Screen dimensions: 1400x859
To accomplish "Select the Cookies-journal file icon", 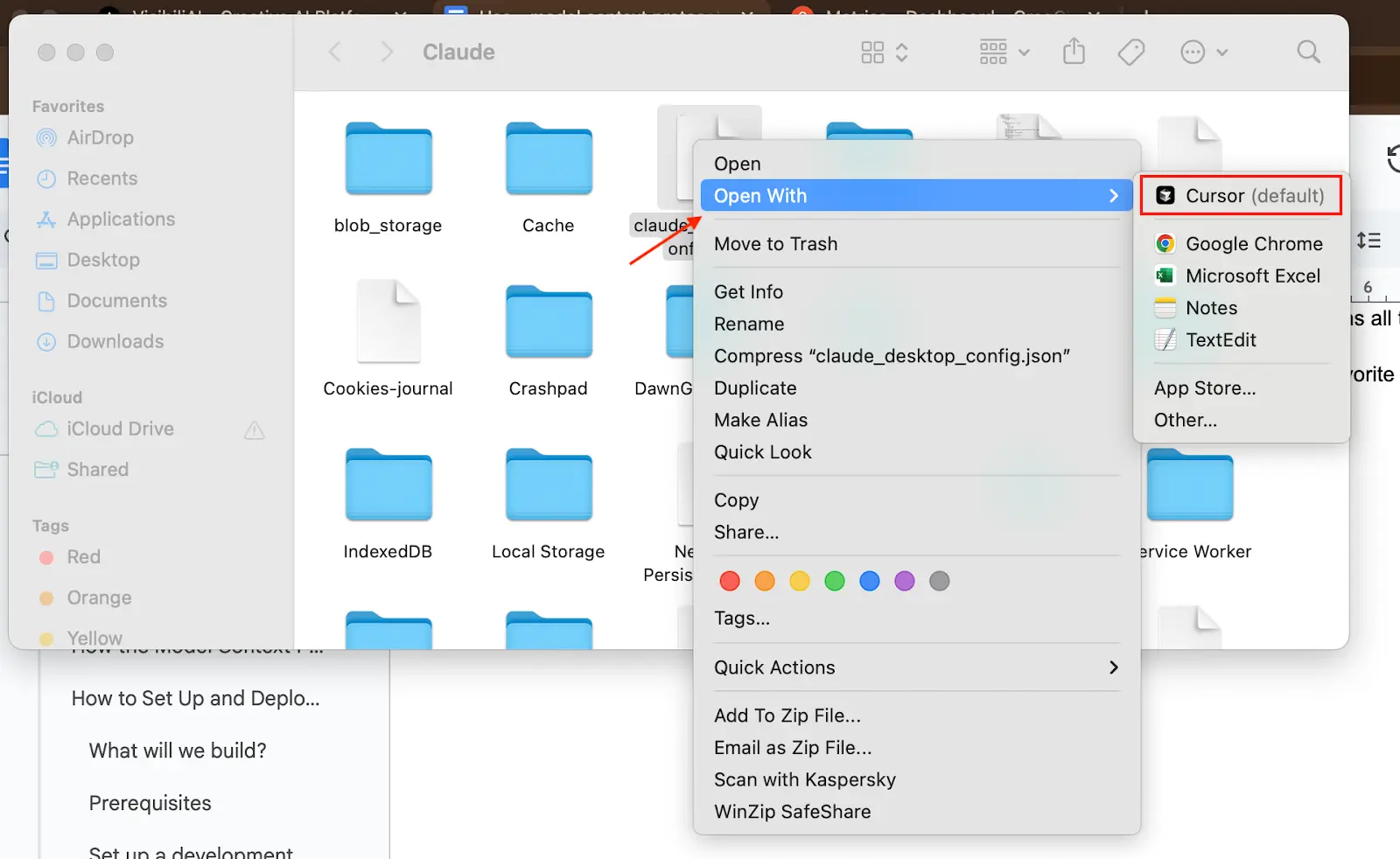I will (x=388, y=321).
